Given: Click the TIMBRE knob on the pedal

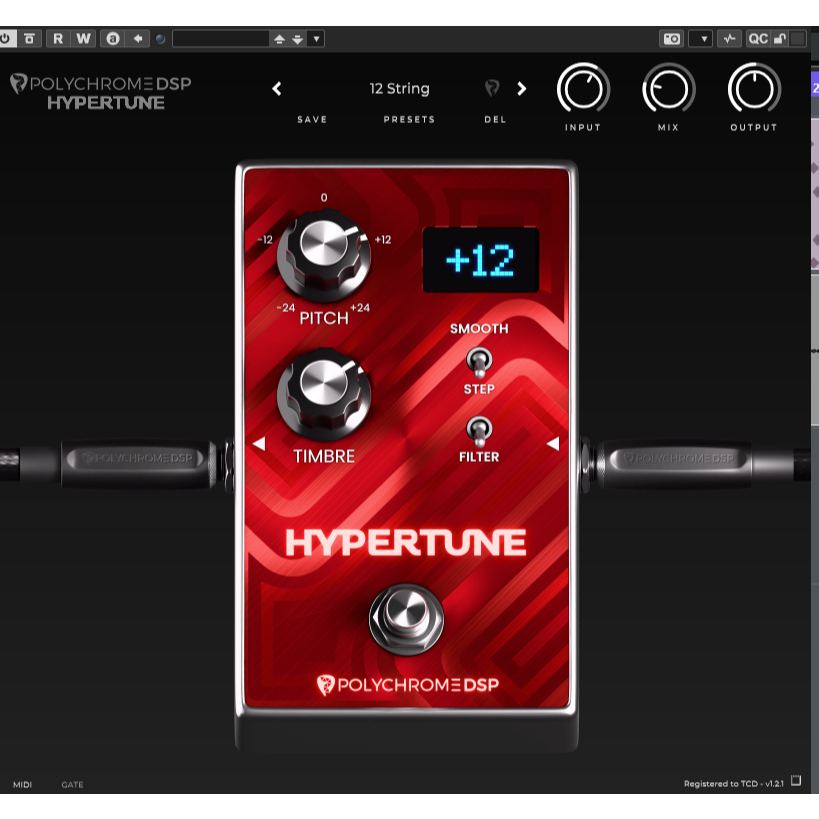Looking at the screenshot, I should pos(324,393).
